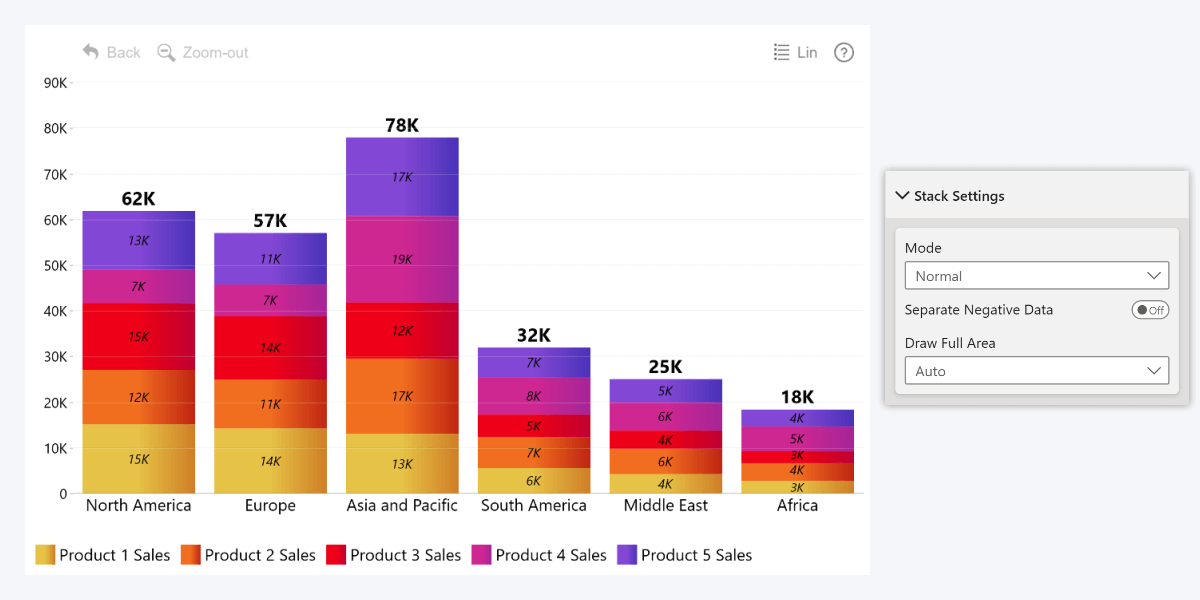
Task: Click Product 1 Sales legend icon
Action: (45, 555)
